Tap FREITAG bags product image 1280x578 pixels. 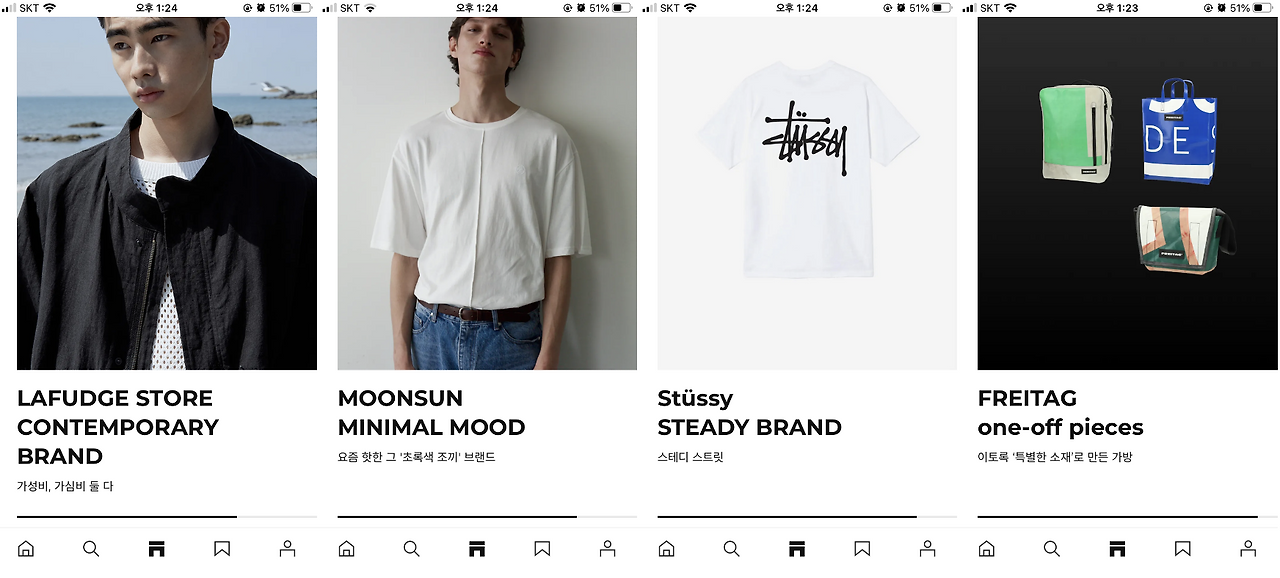(1127, 193)
